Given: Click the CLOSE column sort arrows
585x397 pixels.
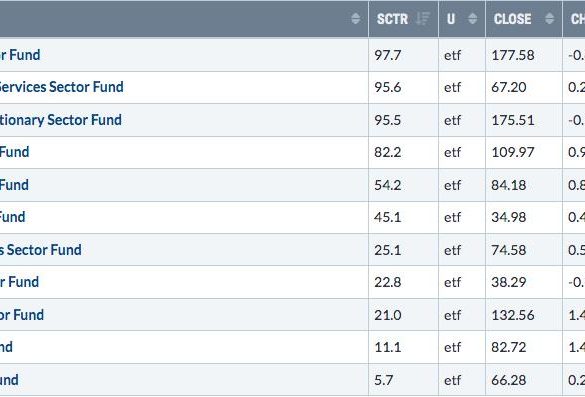Looking at the screenshot, I should click(x=549, y=19).
